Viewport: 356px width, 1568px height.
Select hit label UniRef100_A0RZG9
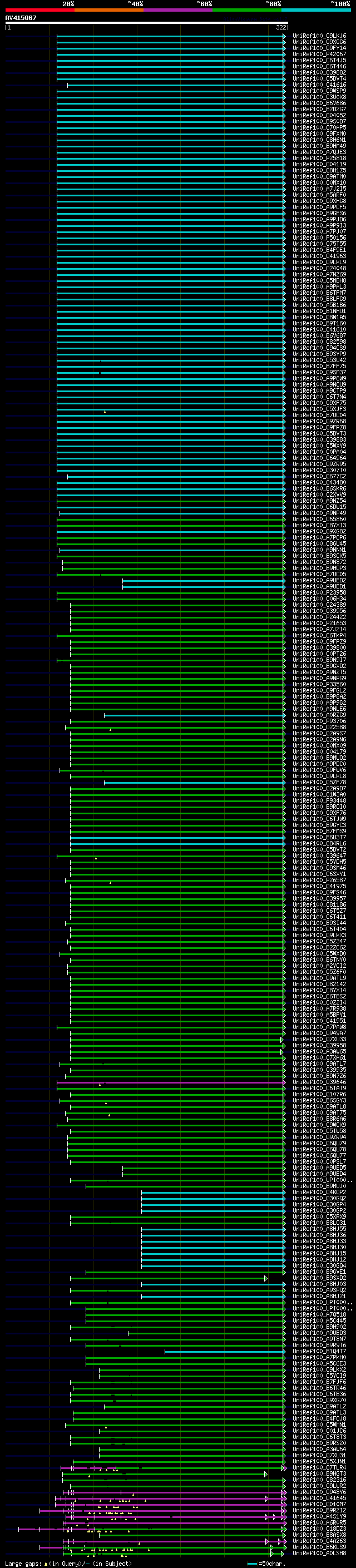pyautogui.click(x=319, y=715)
